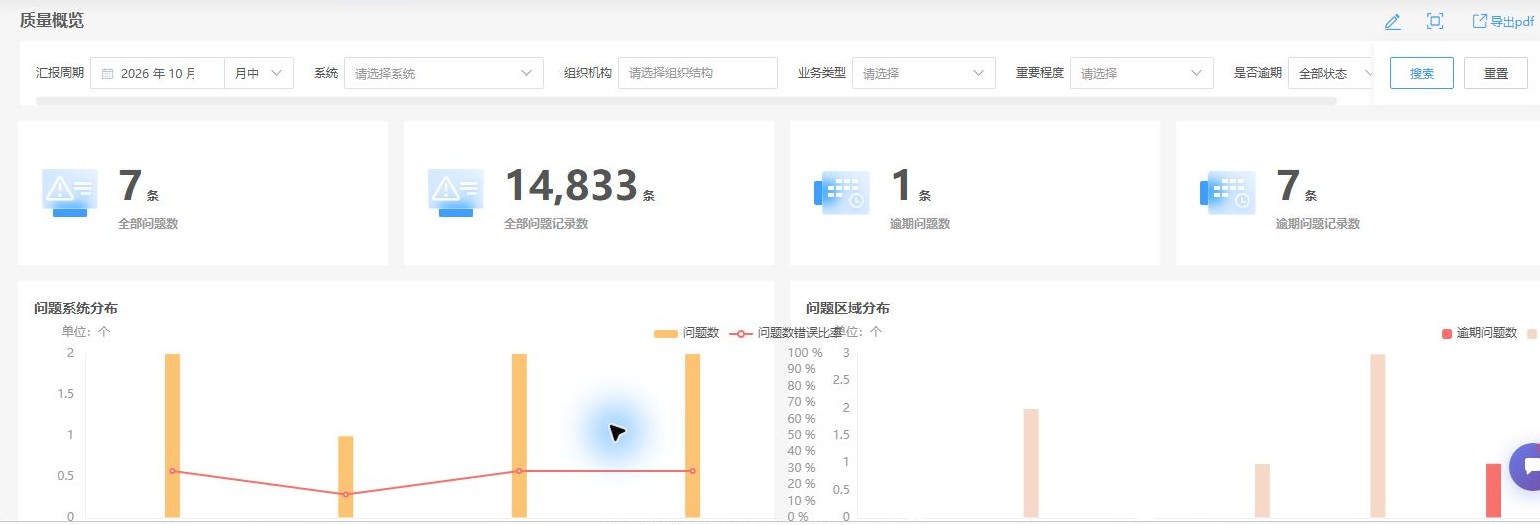Click the tallest pink bar in 问题区域分布 chart
The image size is (1540, 525).
click(1378, 435)
